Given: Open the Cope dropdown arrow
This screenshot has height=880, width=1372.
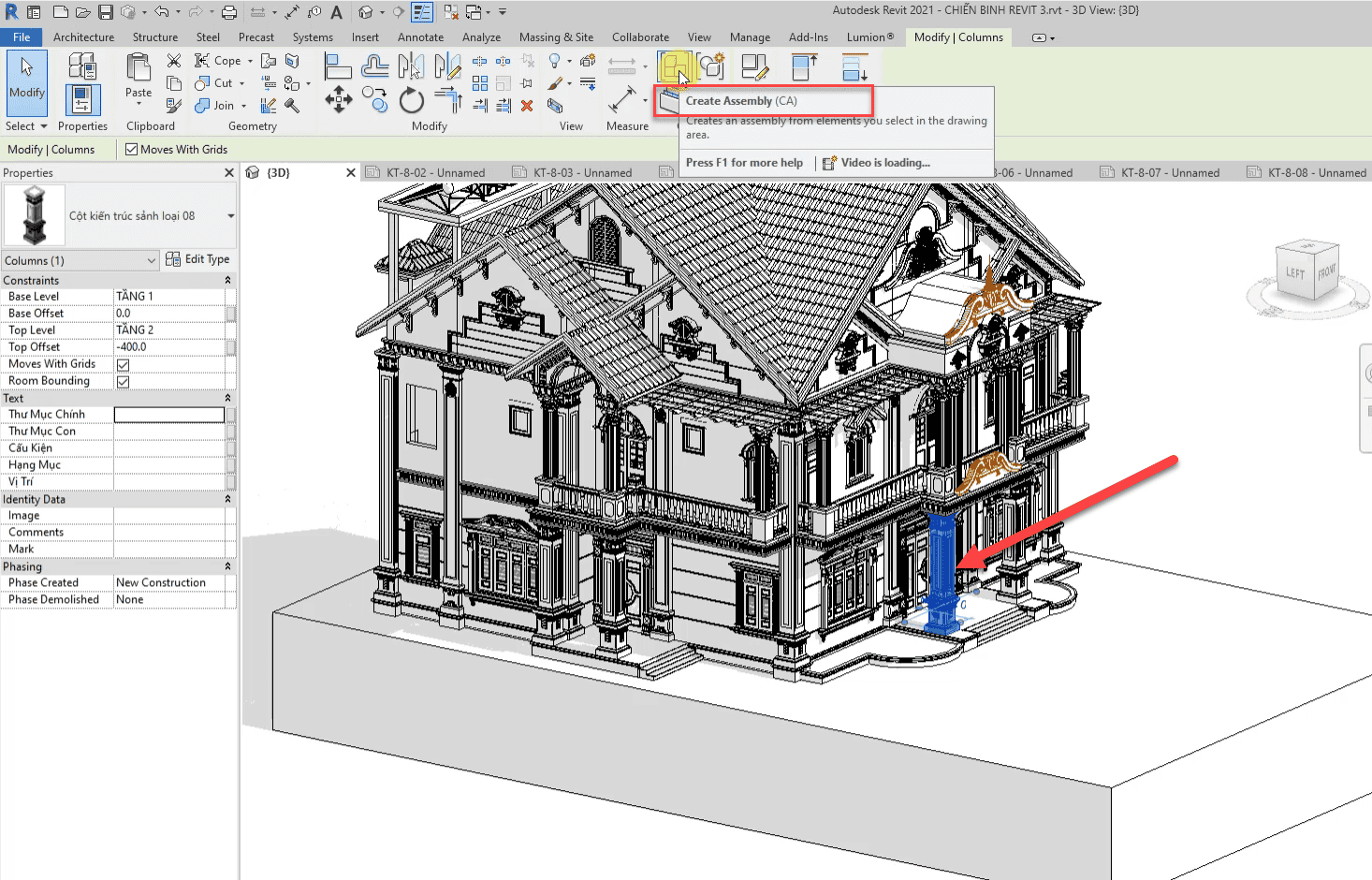Looking at the screenshot, I should 250,61.
